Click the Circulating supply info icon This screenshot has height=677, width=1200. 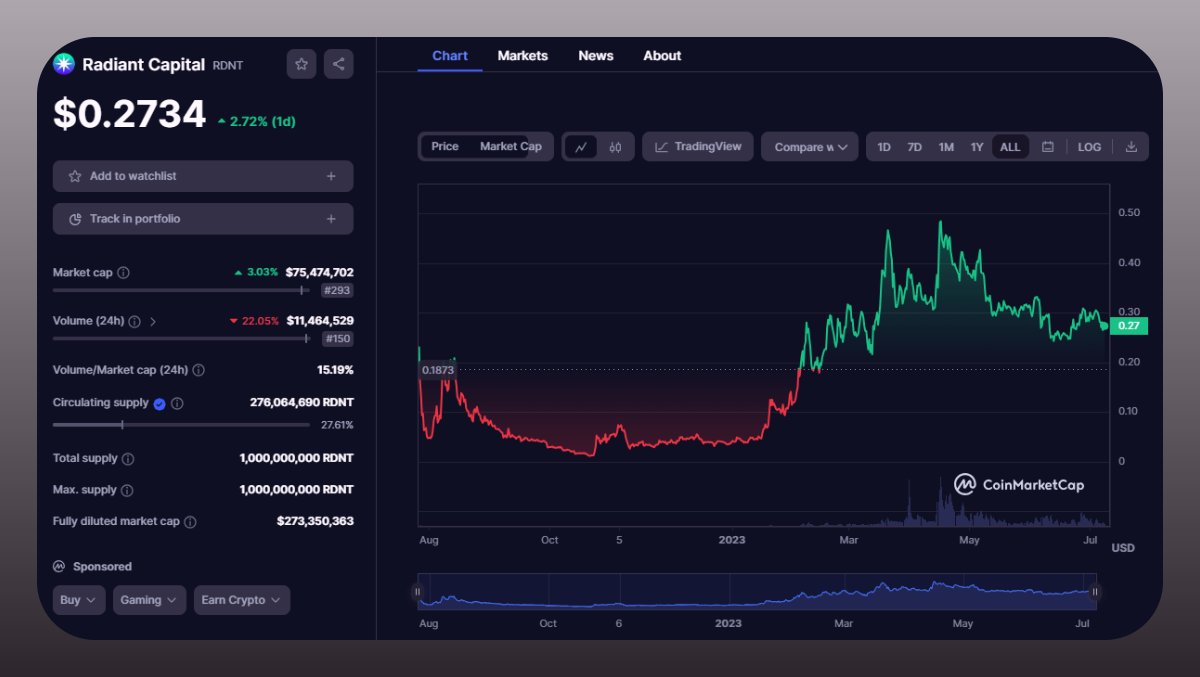pyautogui.click(x=177, y=403)
